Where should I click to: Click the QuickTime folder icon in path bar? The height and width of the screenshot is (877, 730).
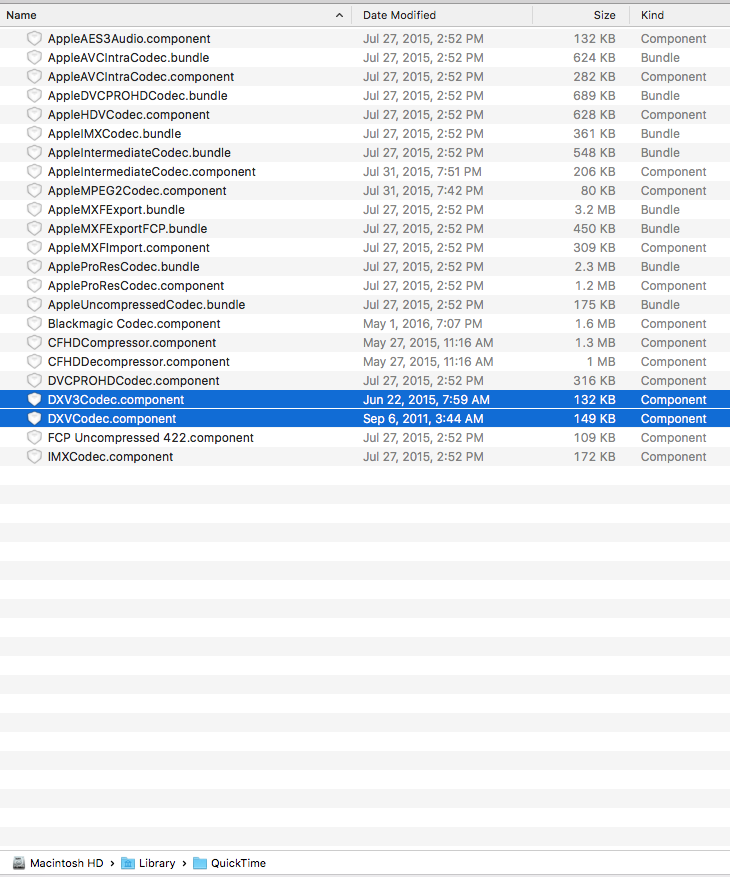point(200,863)
